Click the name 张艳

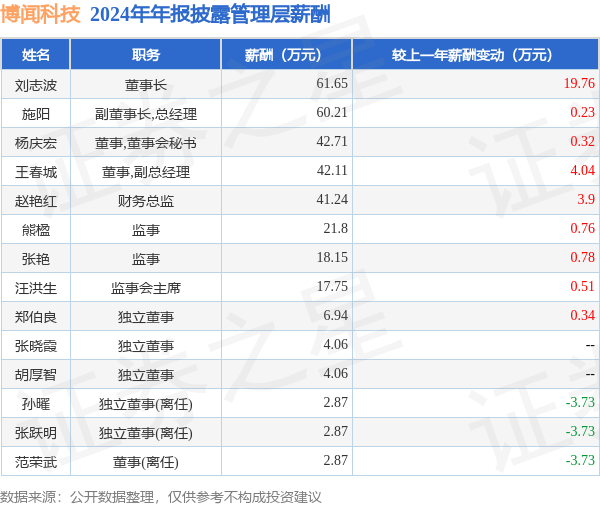click(36, 260)
